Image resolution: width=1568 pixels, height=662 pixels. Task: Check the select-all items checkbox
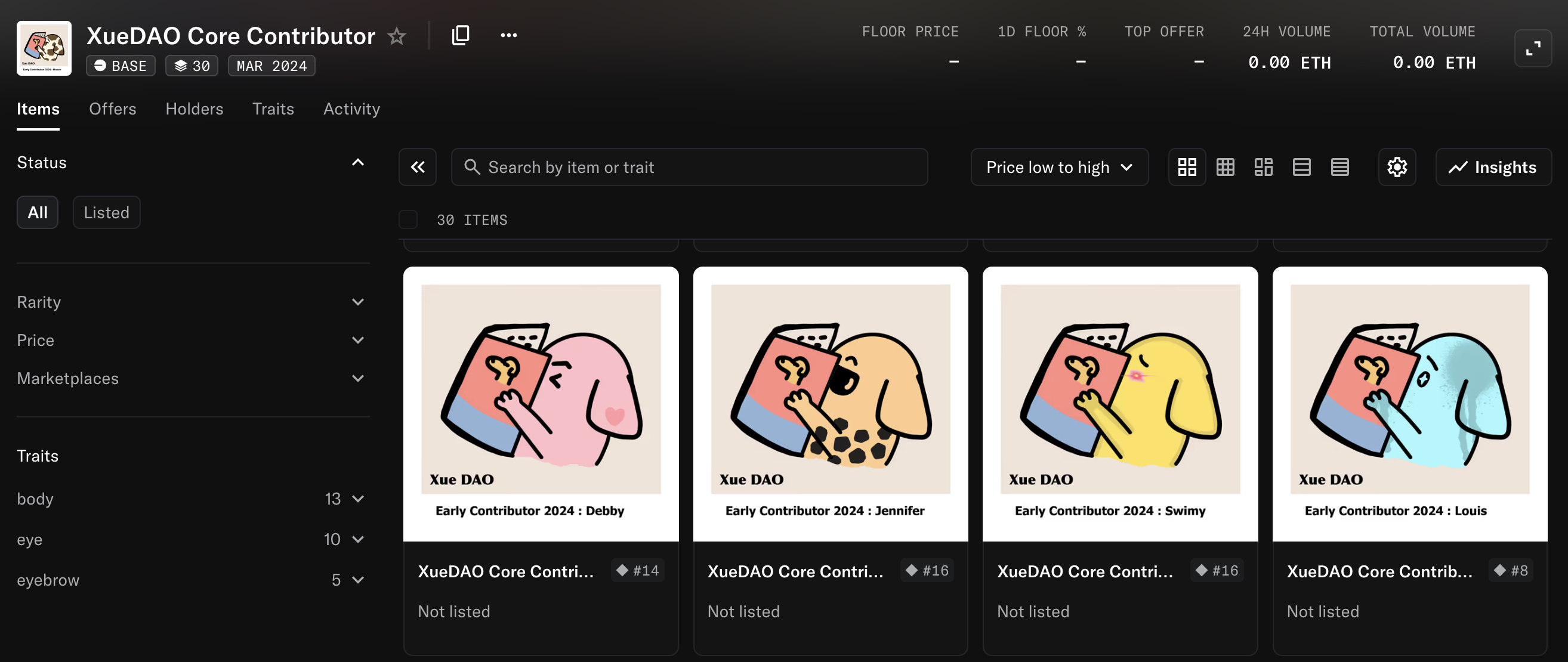[408, 219]
